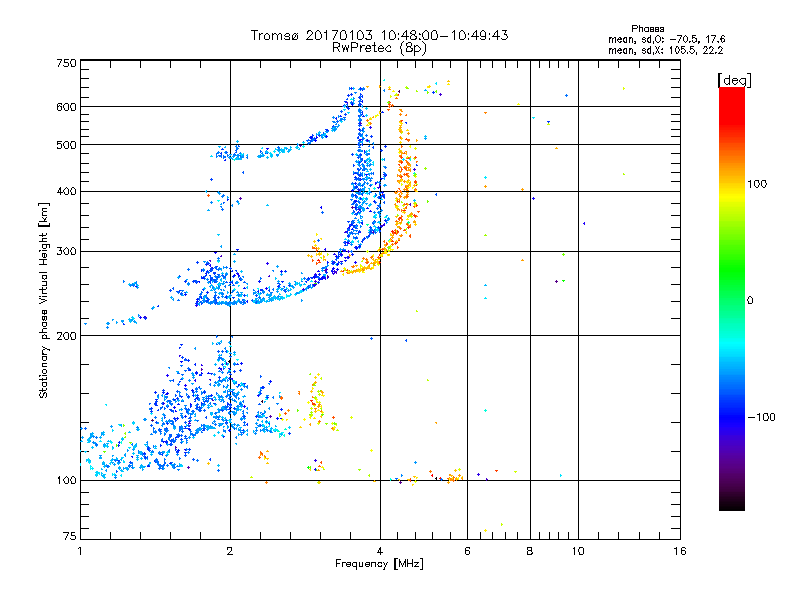Click the "mean, sd,O: -70.5, 17.6" line
The height and width of the screenshot is (600, 800).
tap(666, 39)
